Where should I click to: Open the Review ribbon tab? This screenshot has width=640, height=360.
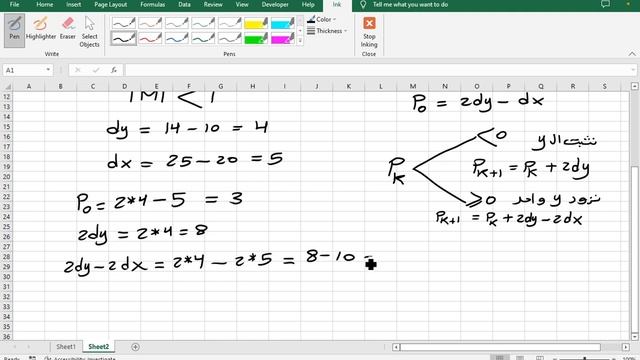[213, 4]
